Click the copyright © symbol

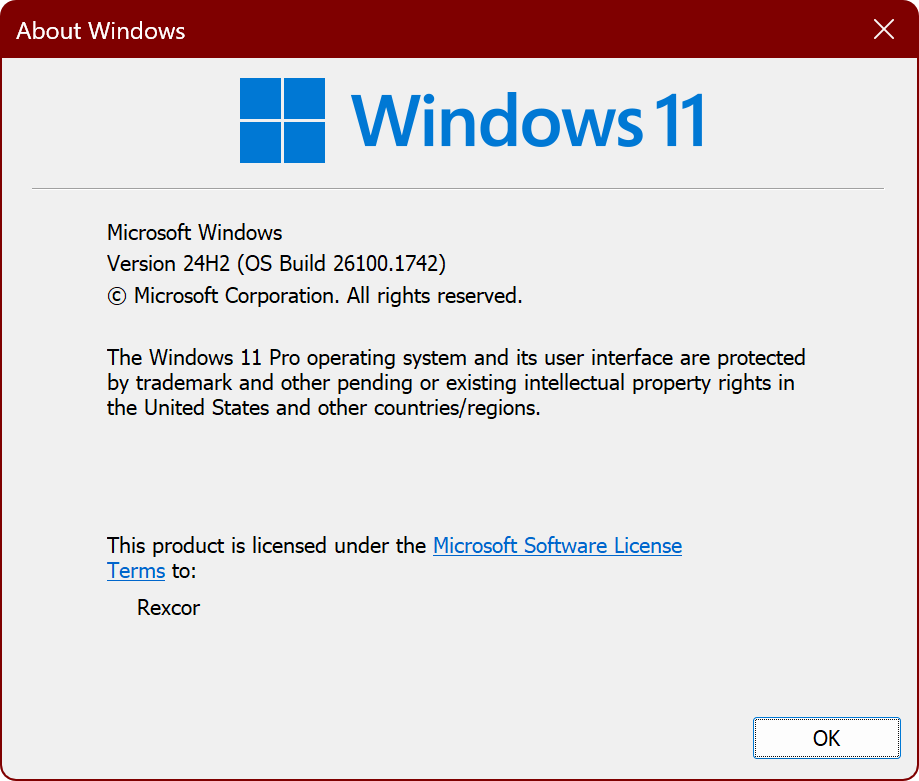pyautogui.click(x=117, y=296)
